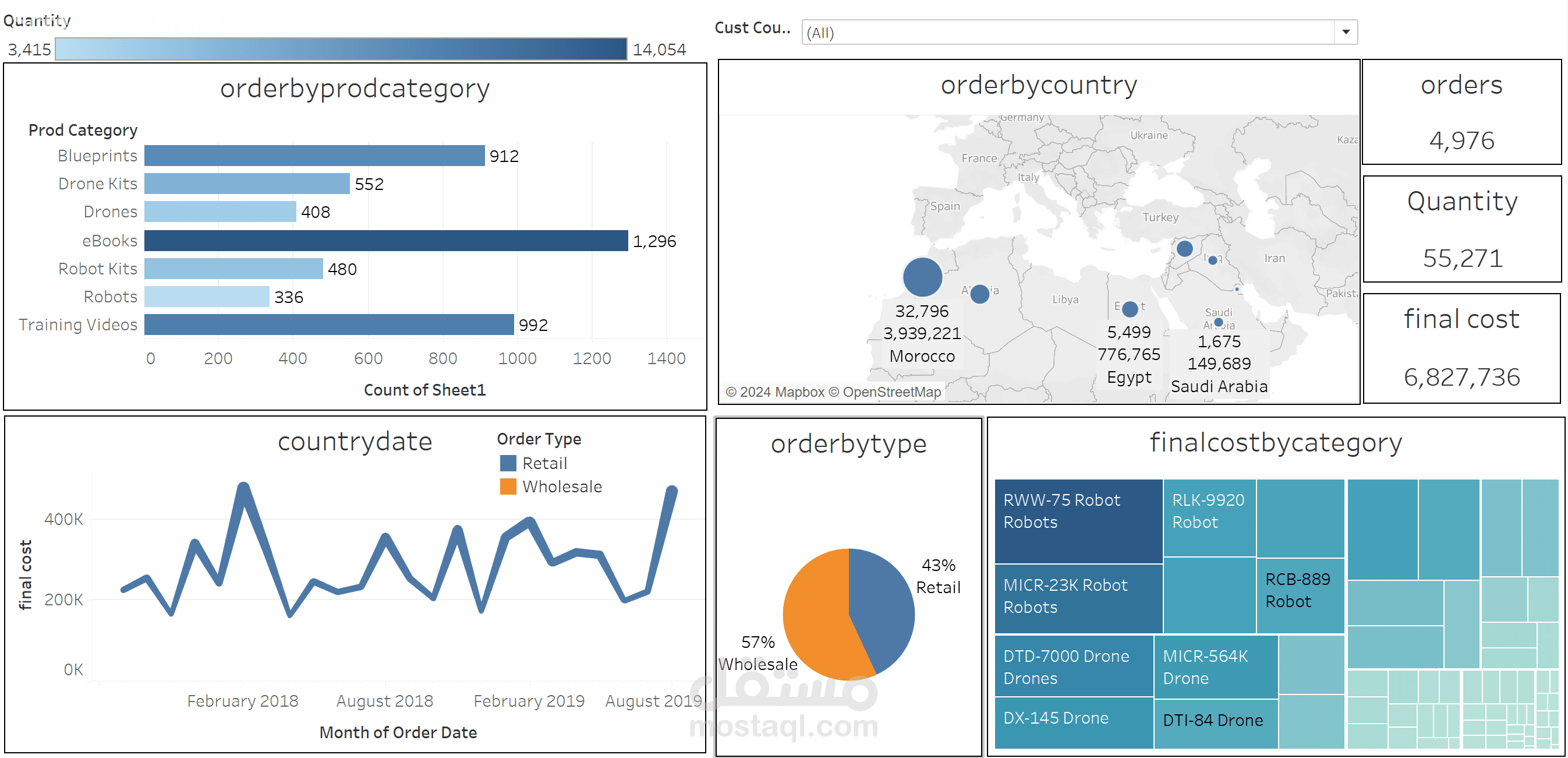The height and width of the screenshot is (758, 1568).
Task: Click the 149,689 Saudi Arabia value label
Action: point(1219,363)
